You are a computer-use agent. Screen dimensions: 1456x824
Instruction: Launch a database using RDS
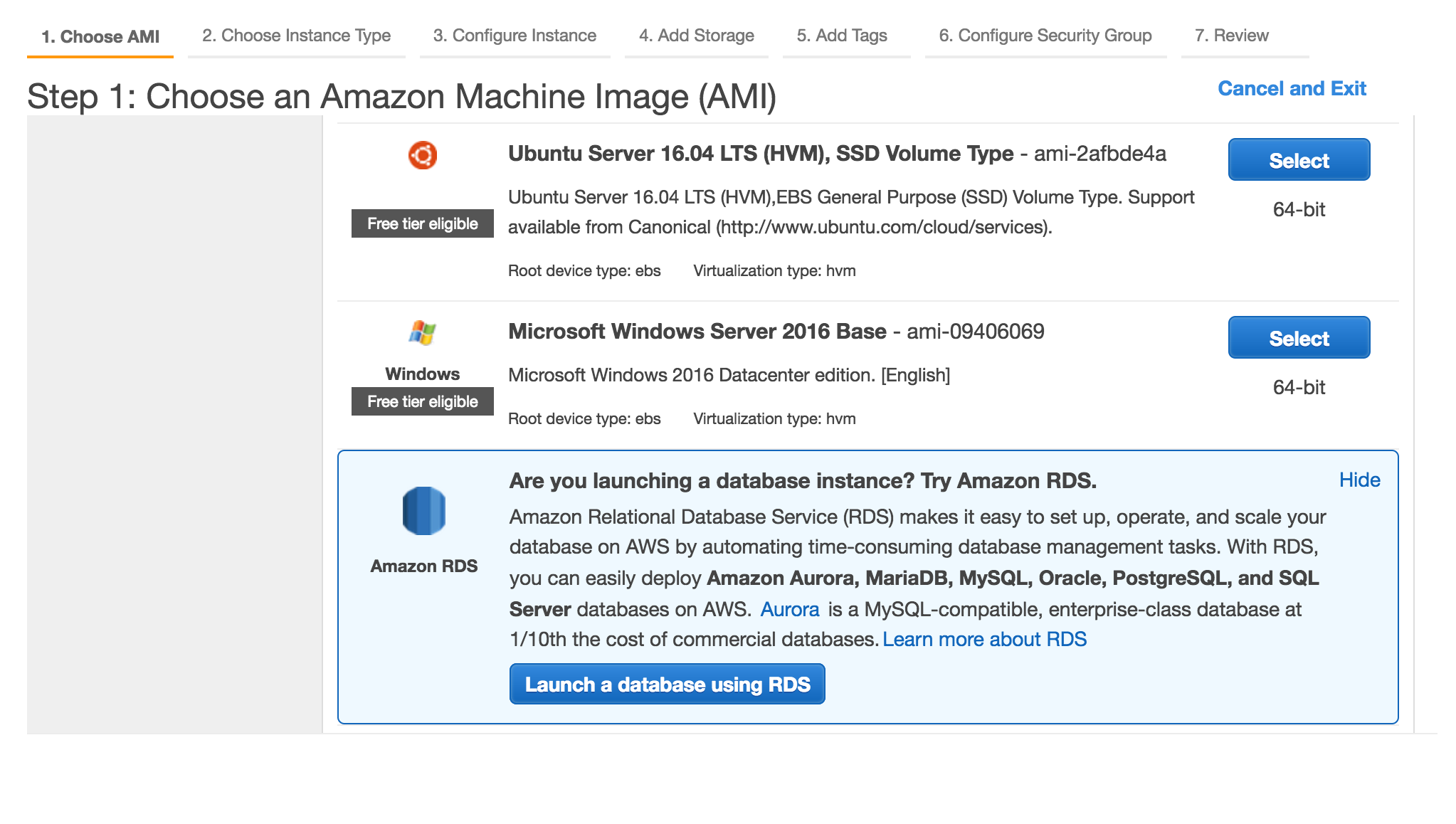[x=667, y=685]
